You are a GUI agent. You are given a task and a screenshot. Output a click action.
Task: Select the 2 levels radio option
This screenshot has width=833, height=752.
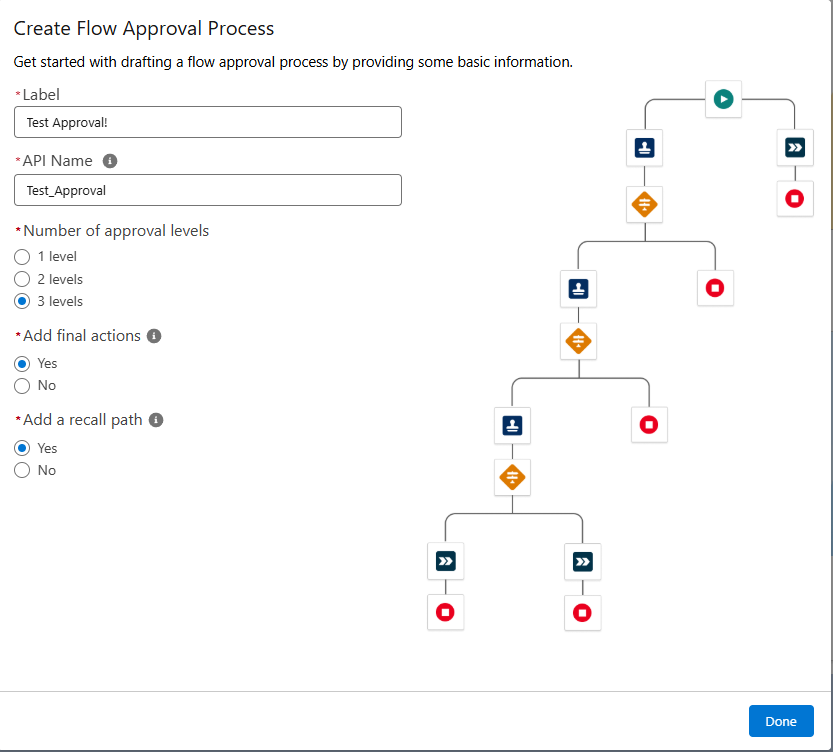22,279
